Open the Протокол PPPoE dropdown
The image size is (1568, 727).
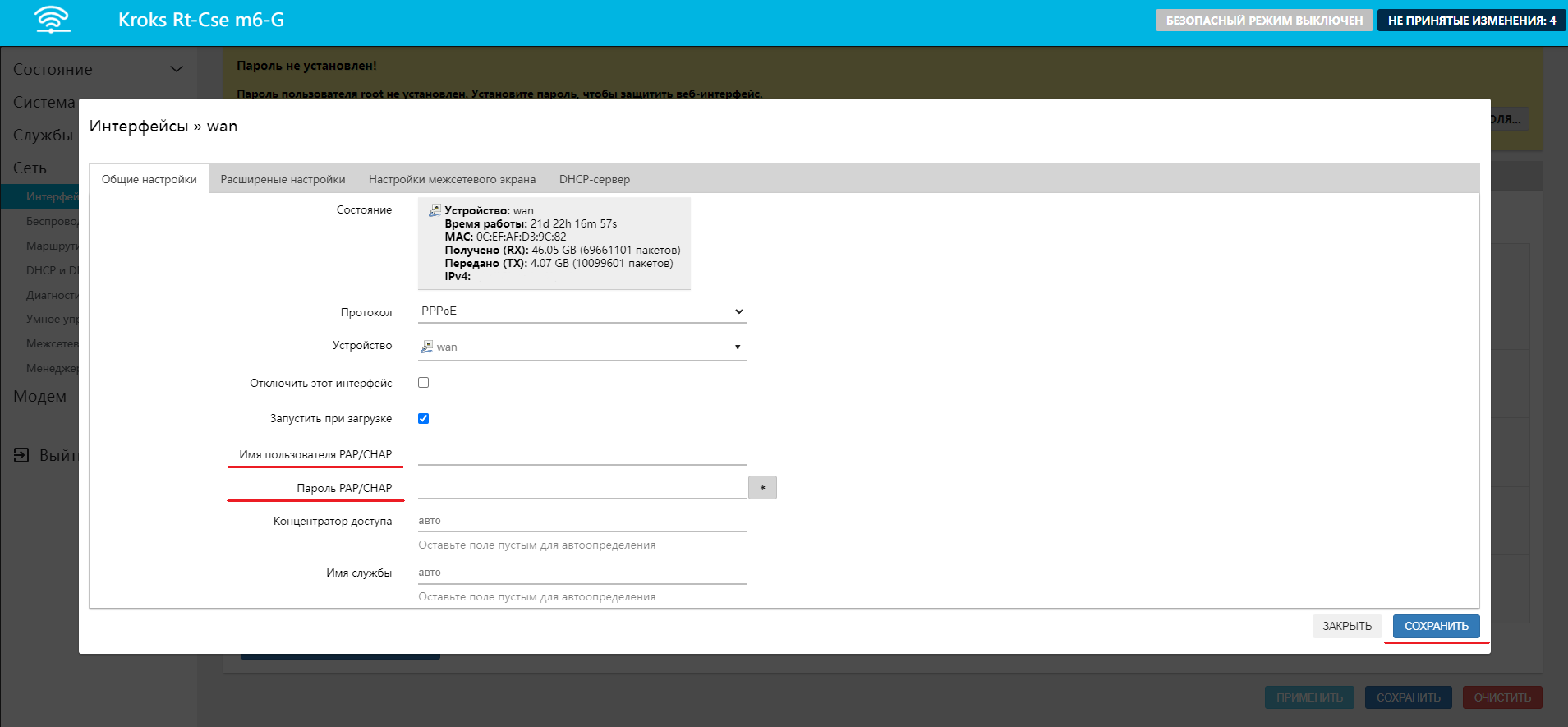[x=582, y=311]
